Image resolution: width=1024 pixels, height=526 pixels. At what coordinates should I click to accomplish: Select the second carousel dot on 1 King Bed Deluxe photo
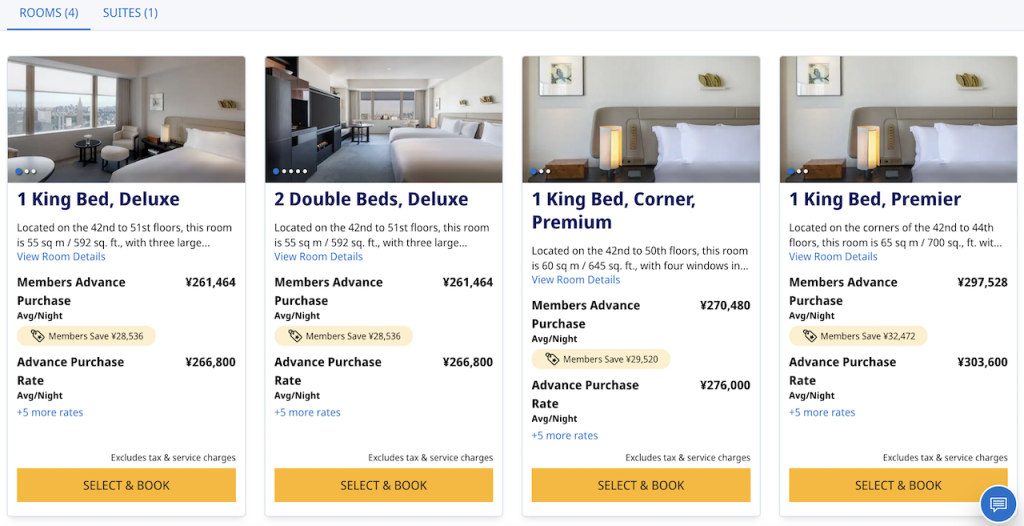point(27,171)
